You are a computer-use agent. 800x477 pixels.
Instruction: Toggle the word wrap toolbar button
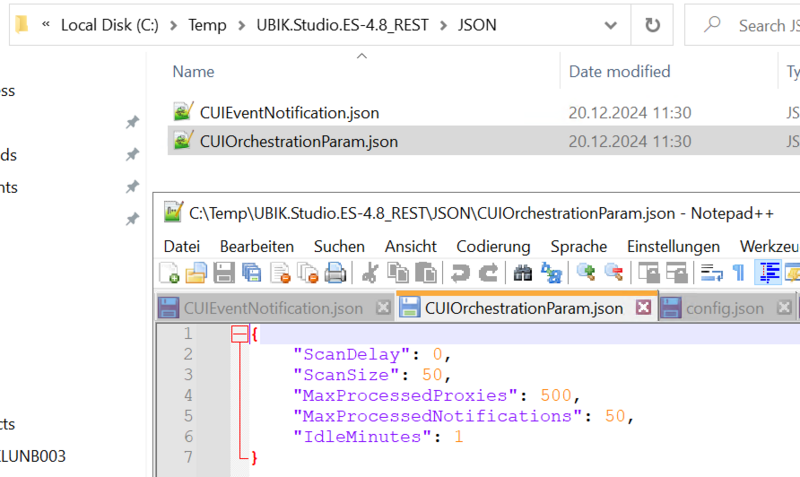pyautogui.click(x=711, y=272)
